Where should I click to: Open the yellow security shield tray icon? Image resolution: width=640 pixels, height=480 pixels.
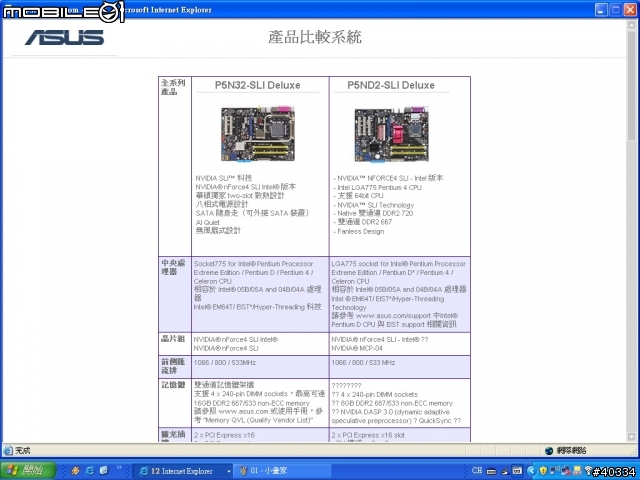[543, 471]
